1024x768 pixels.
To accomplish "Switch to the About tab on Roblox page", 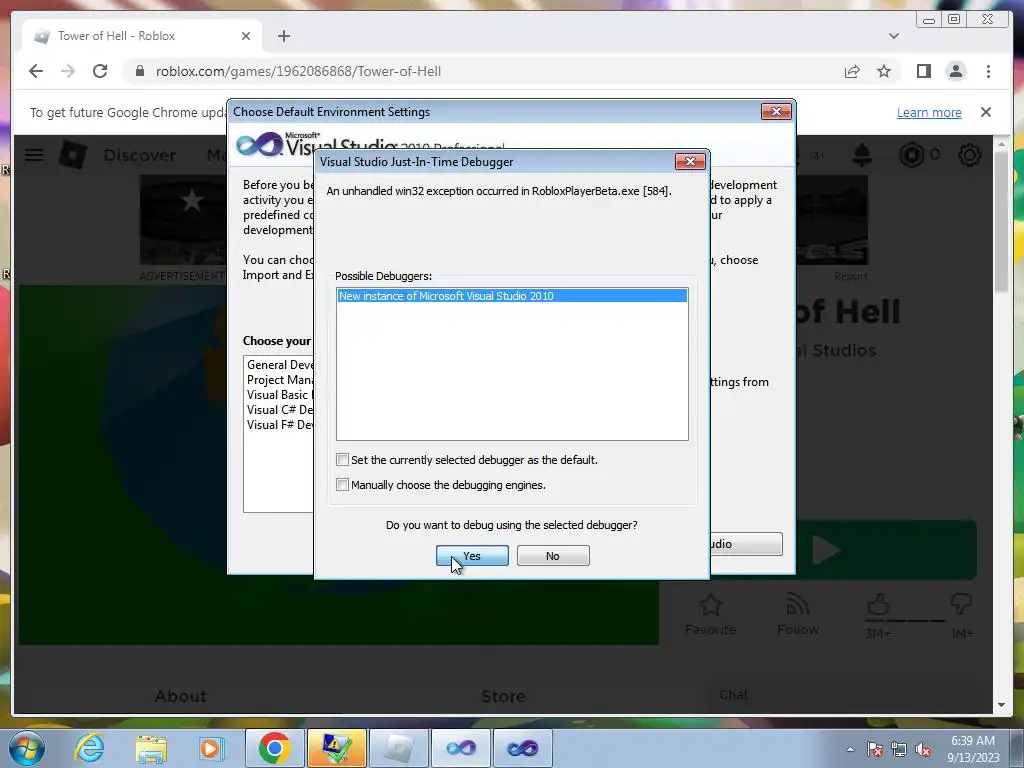I will [180, 696].
